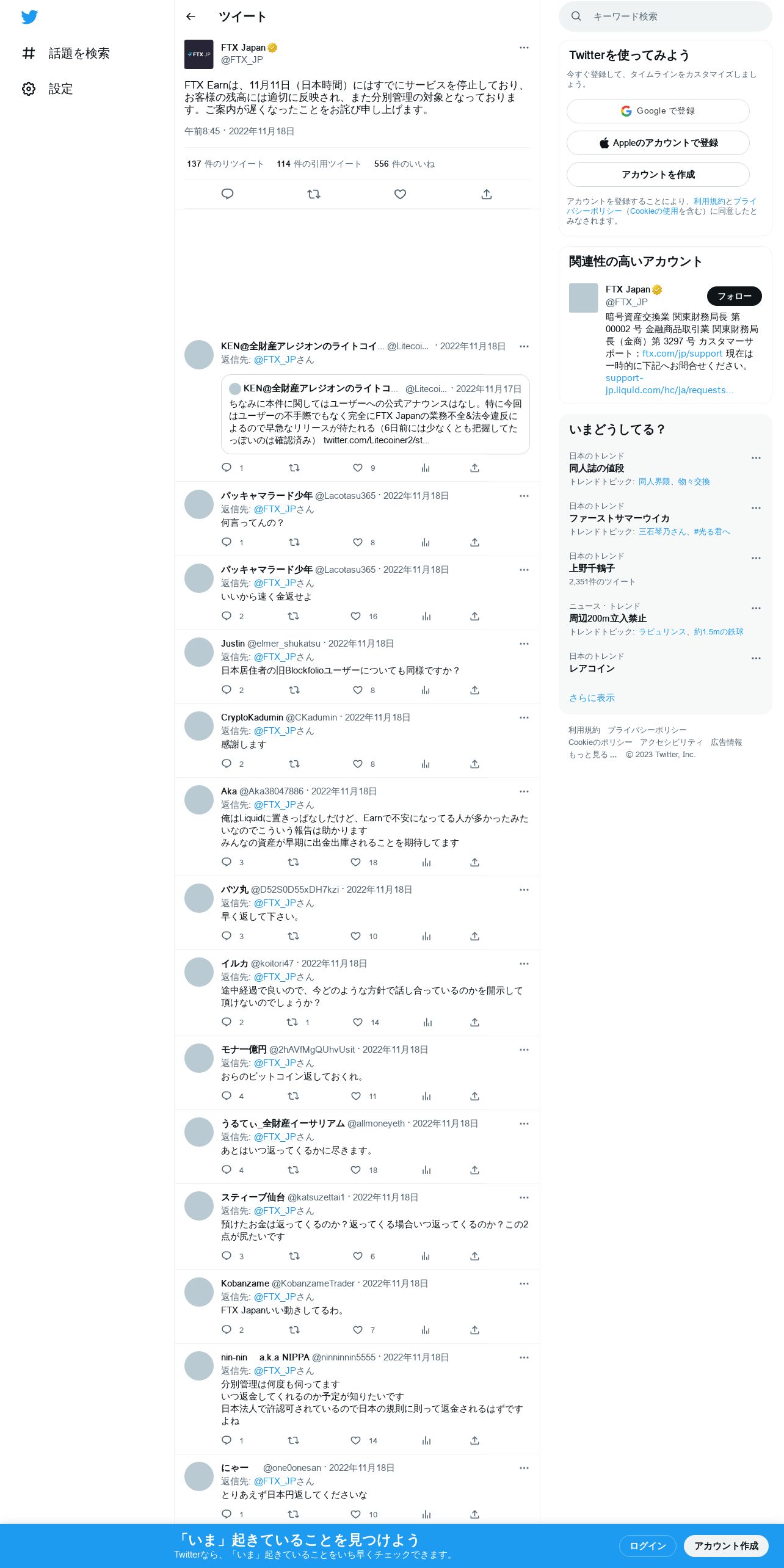The width and height of the screenshot is (784, 1568).
Task: Follow FTX Japan with フォロー button
Action: click(735, 296)
